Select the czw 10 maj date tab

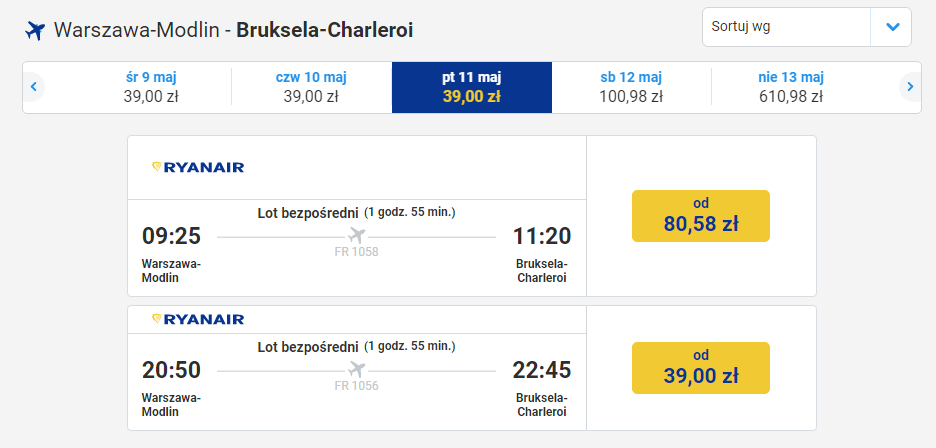[311, 87]
